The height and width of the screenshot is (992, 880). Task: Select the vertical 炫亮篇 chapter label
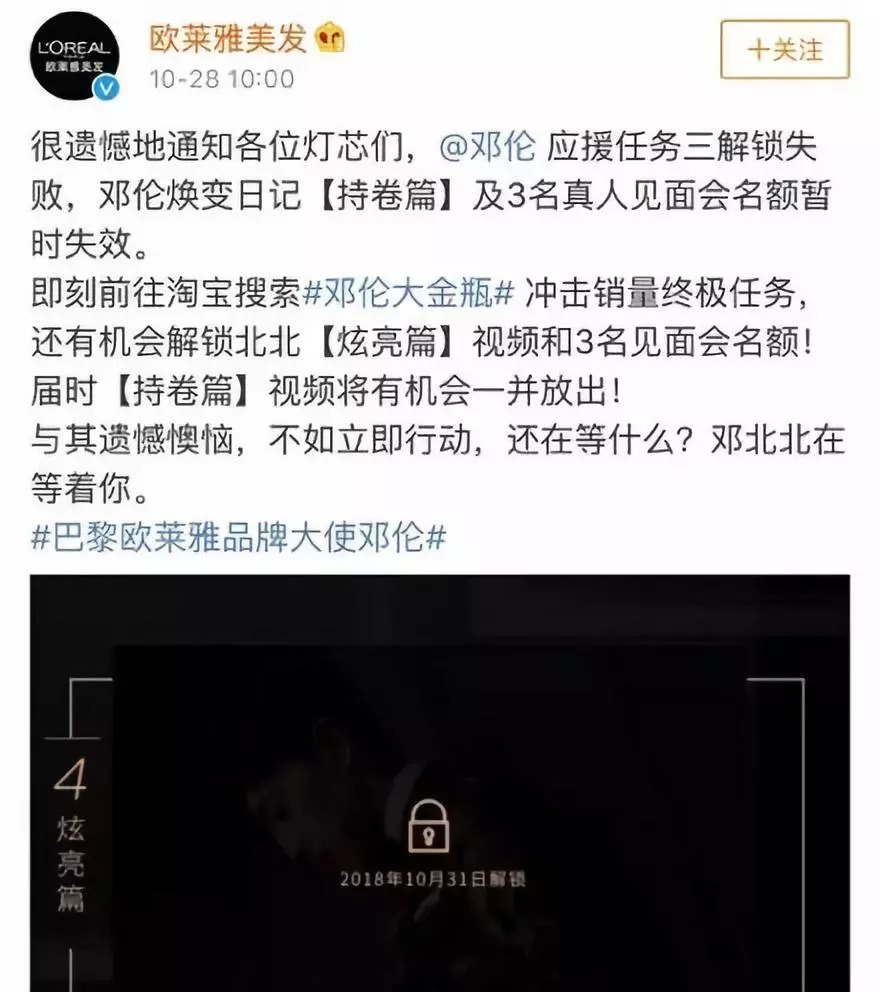tap(71, 864)
